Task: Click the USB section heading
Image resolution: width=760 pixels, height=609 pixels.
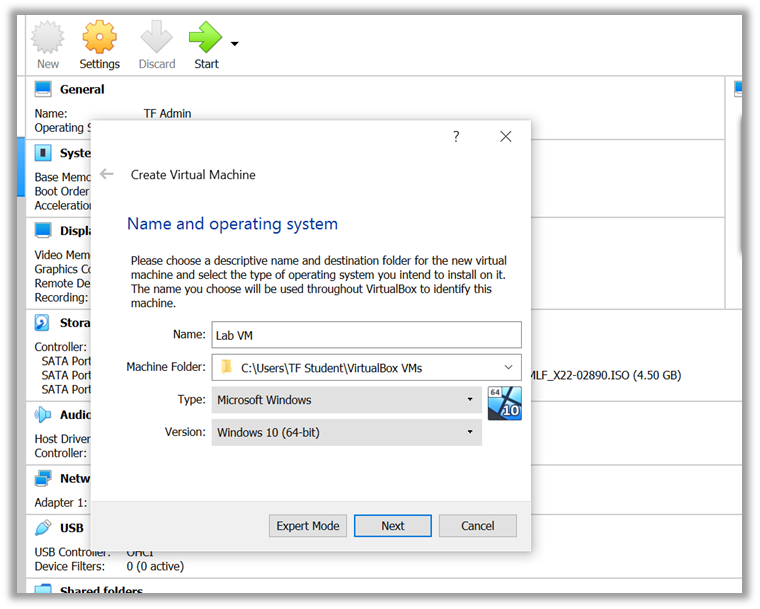Action: tap(72, 528)
